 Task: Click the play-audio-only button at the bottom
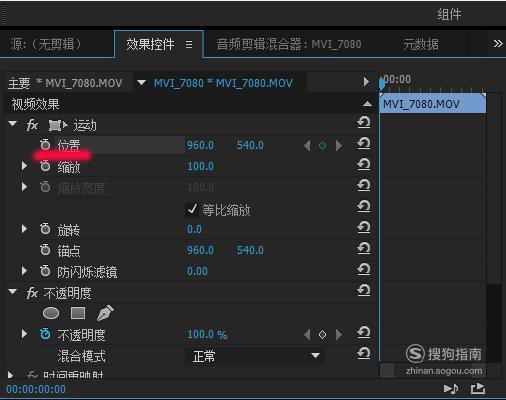(451, 389)
